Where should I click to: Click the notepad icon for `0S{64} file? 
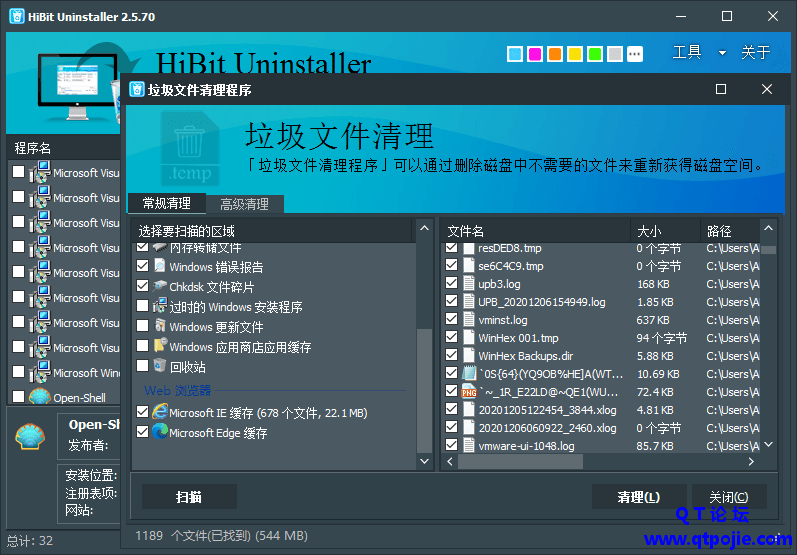pos(469,373)
